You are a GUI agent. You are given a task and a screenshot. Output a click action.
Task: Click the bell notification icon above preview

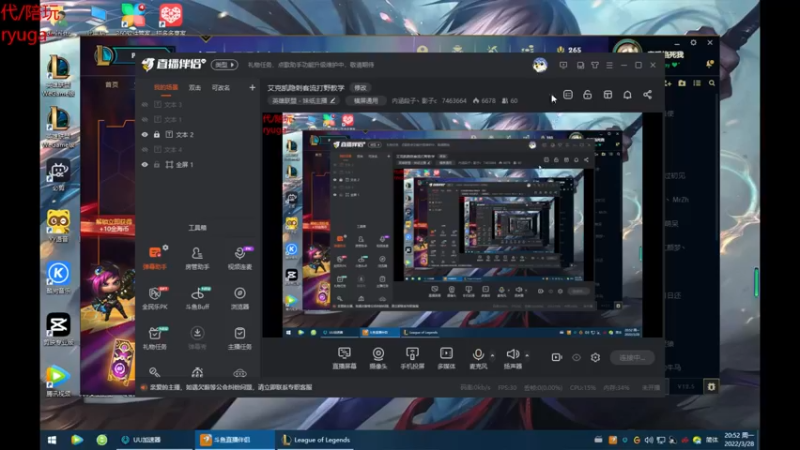(627, 95)
